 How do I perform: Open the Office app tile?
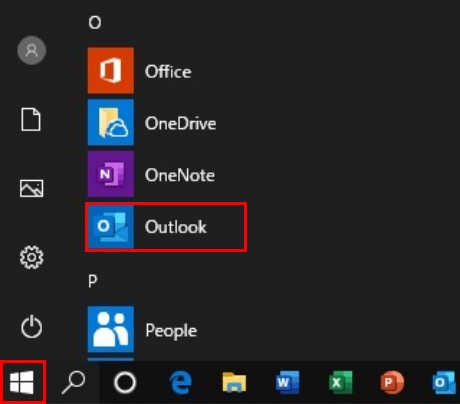pos(111,70)
